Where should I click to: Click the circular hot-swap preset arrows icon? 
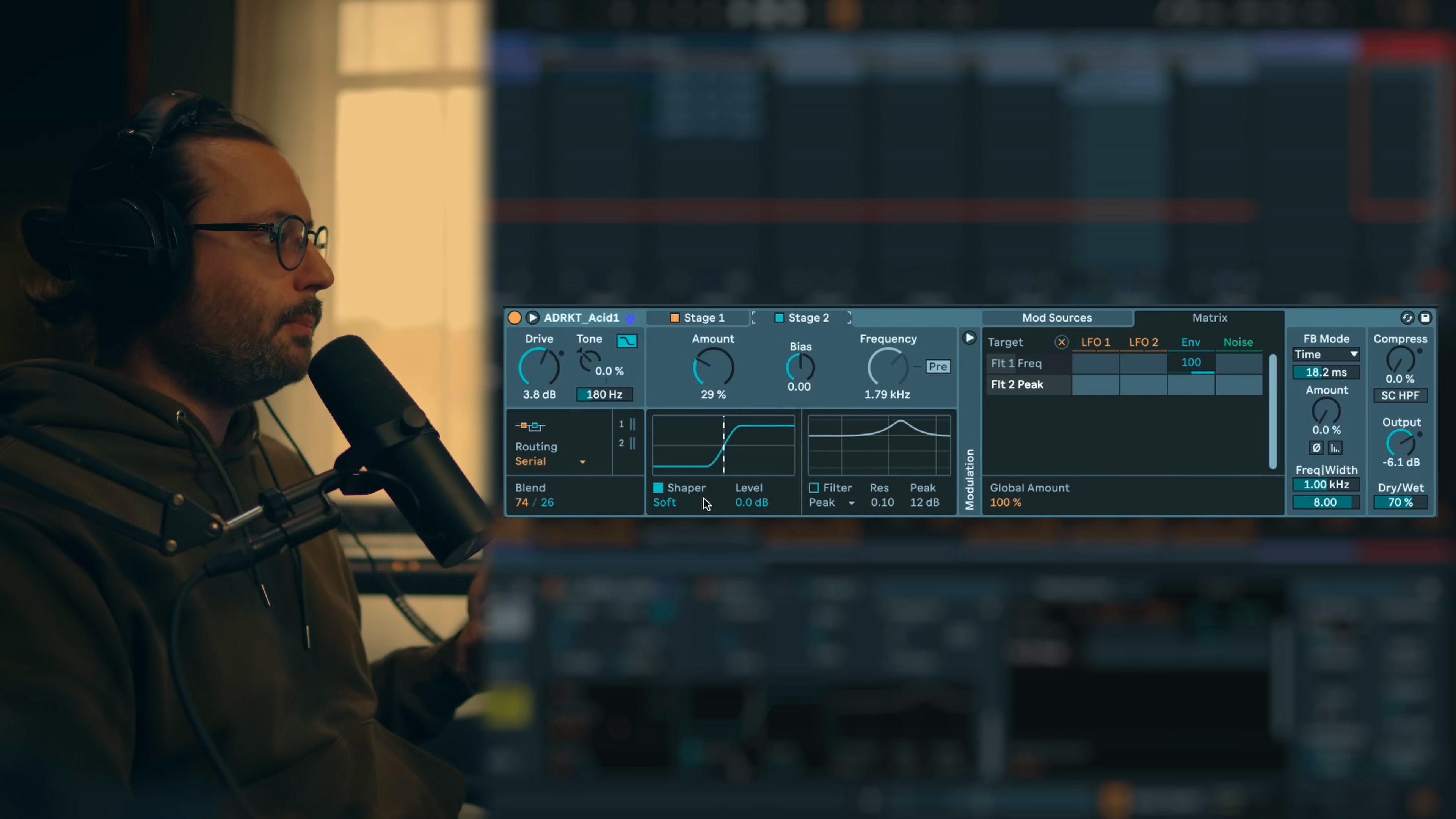pyautogui.click(x=1407, y=318)
